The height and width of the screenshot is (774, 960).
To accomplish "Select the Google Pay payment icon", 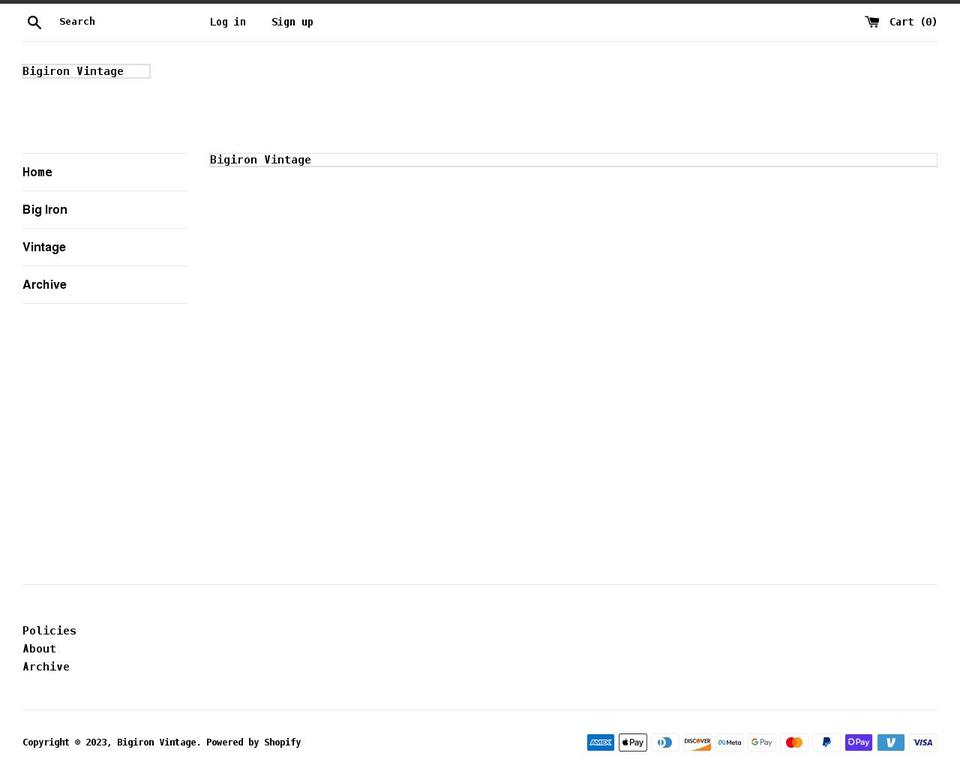I will (x=761, y=742).
